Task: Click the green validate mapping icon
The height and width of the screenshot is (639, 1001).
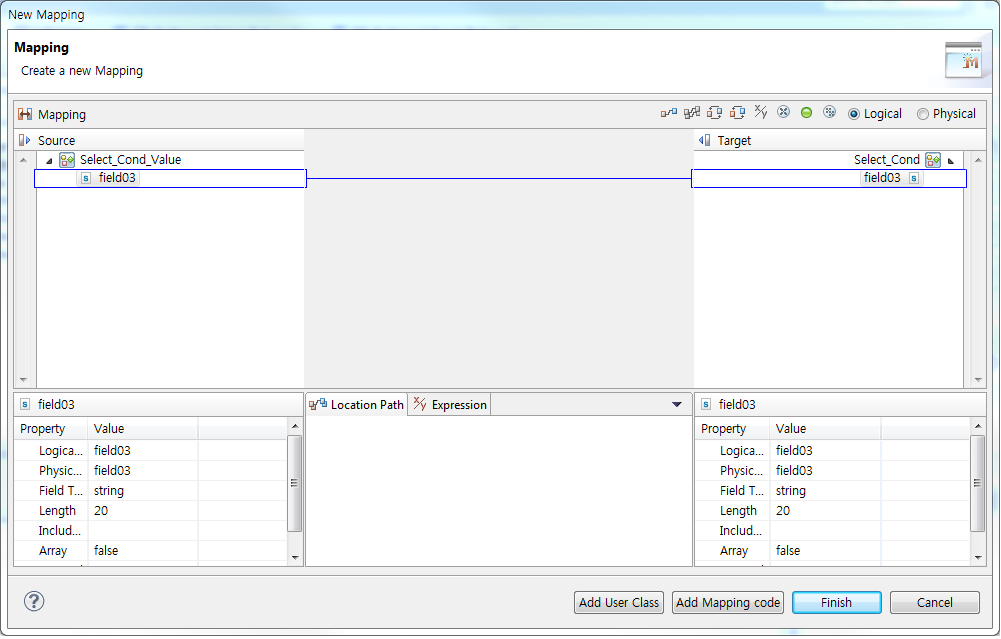Action: (x=806, y=112)
